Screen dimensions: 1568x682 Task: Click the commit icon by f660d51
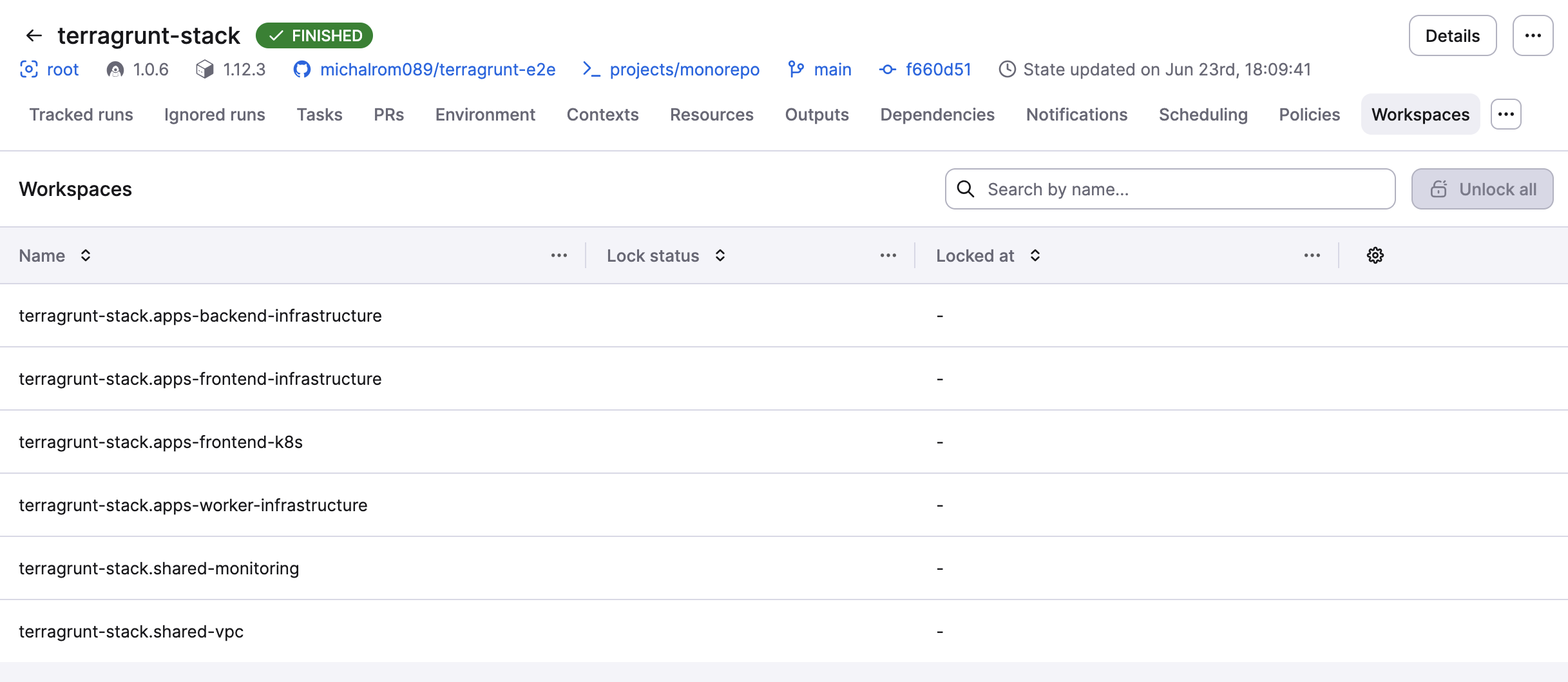point(888,70)
